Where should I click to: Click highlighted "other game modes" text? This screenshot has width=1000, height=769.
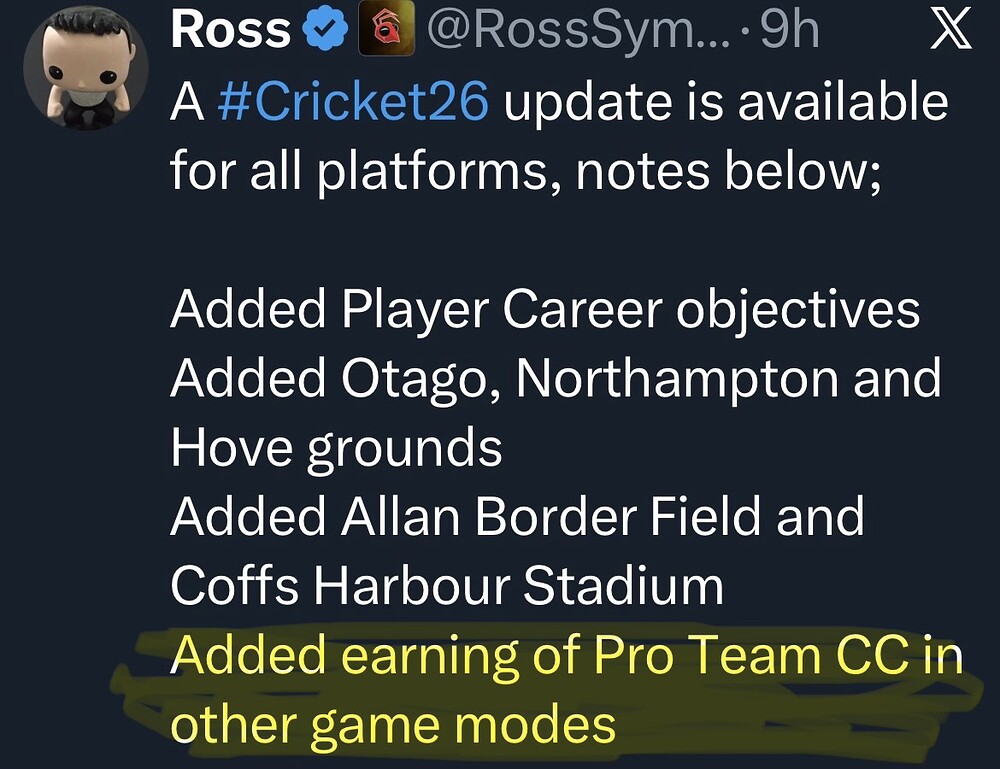[x=393, y=722]
